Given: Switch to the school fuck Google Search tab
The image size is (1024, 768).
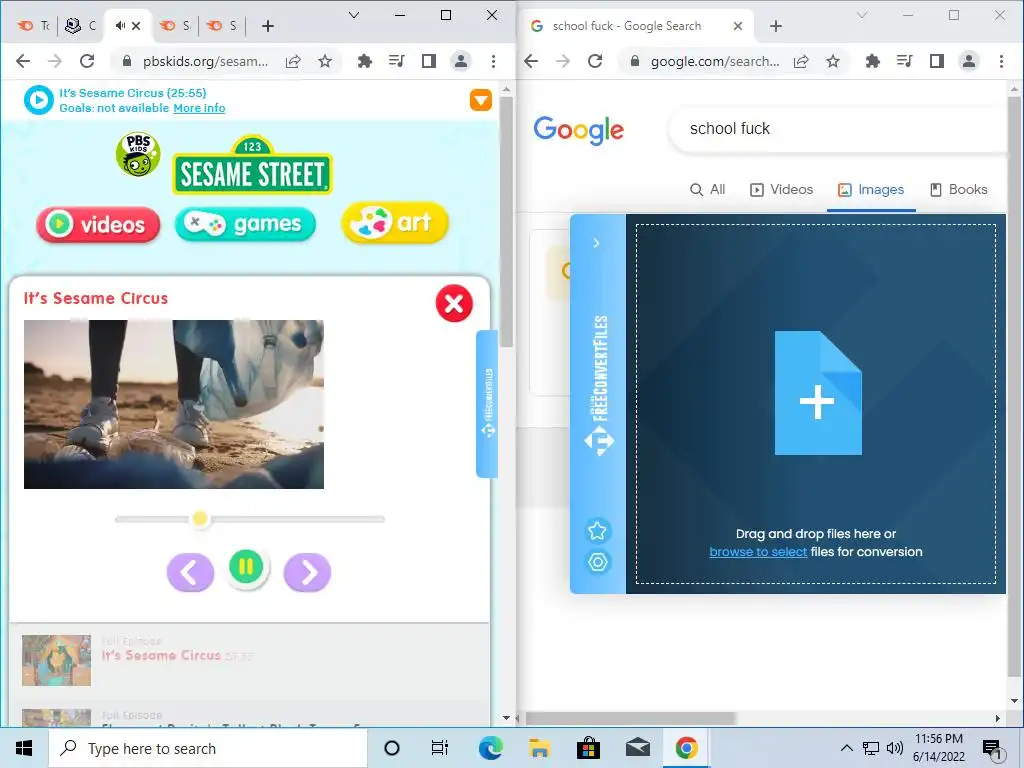Looking at the screenshot, I should [x=626, y=26].
